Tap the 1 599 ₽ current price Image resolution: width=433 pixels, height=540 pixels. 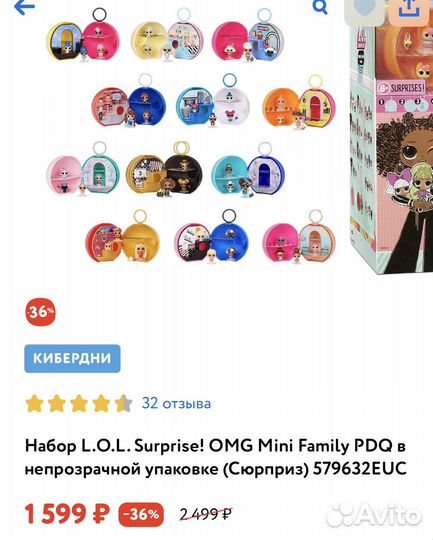click(x=67, y=514)
